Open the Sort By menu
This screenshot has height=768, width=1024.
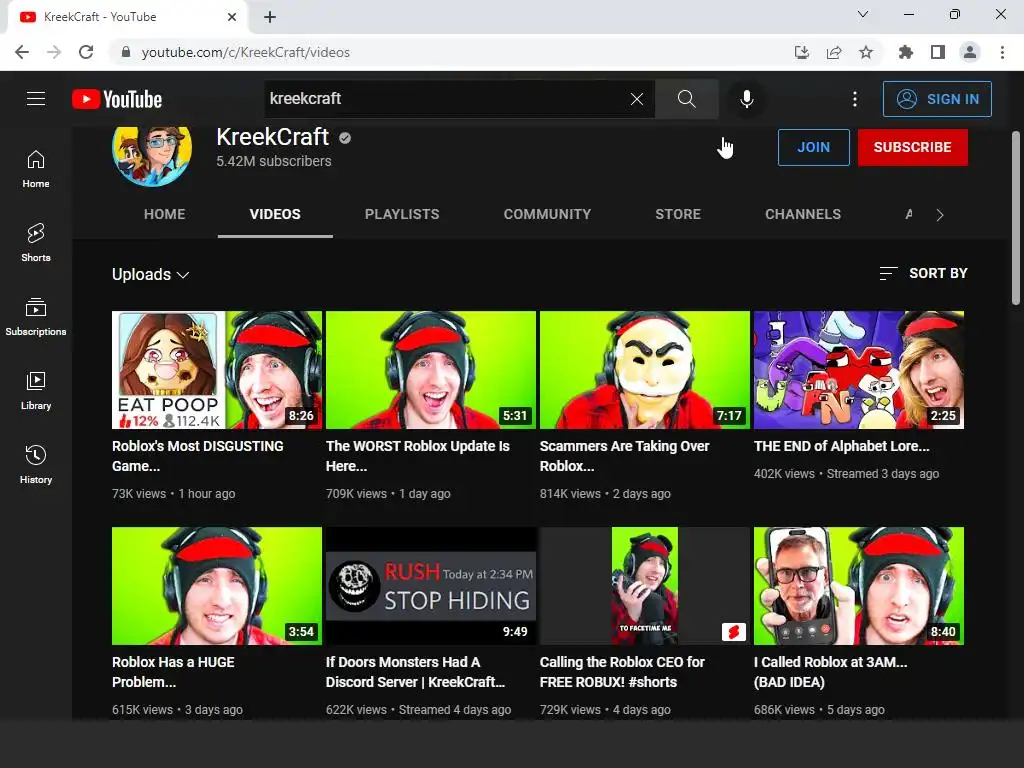[923, 273]
